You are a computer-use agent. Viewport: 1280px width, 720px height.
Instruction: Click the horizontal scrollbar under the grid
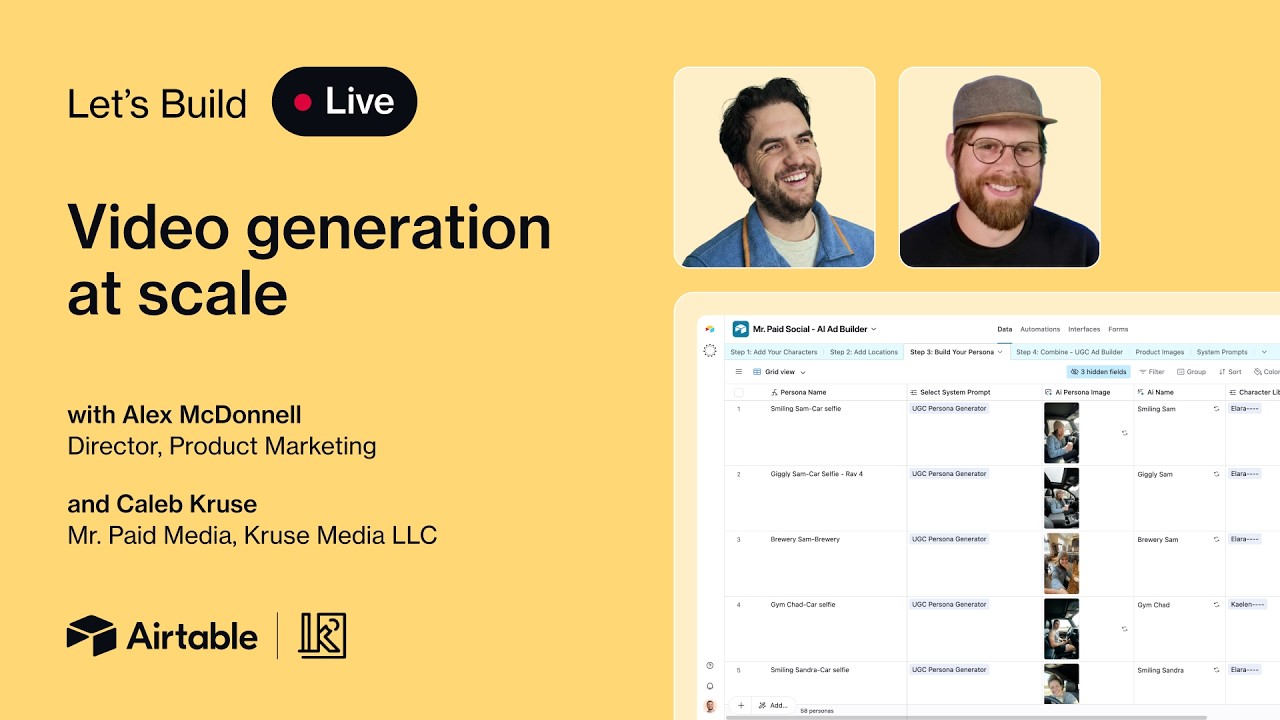[966, 717]
